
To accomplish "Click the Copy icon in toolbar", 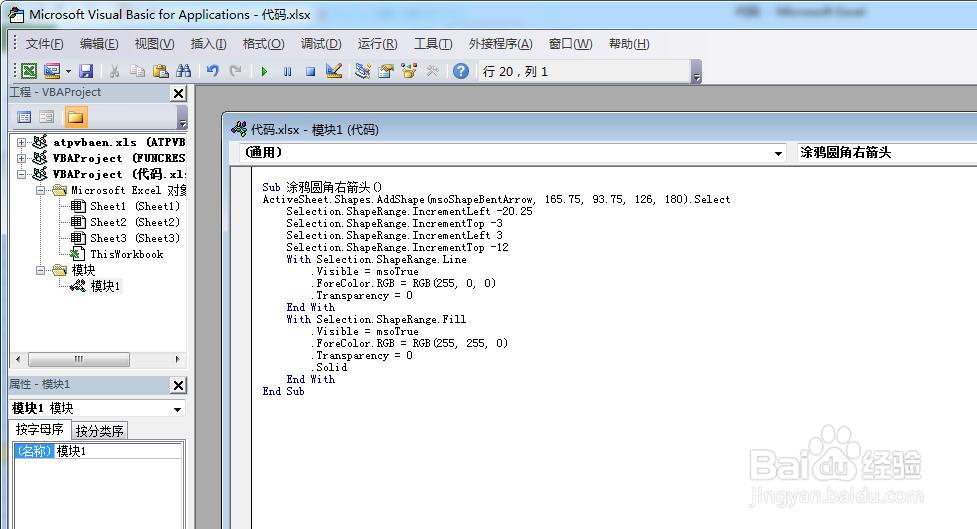I will coord(137,71).
